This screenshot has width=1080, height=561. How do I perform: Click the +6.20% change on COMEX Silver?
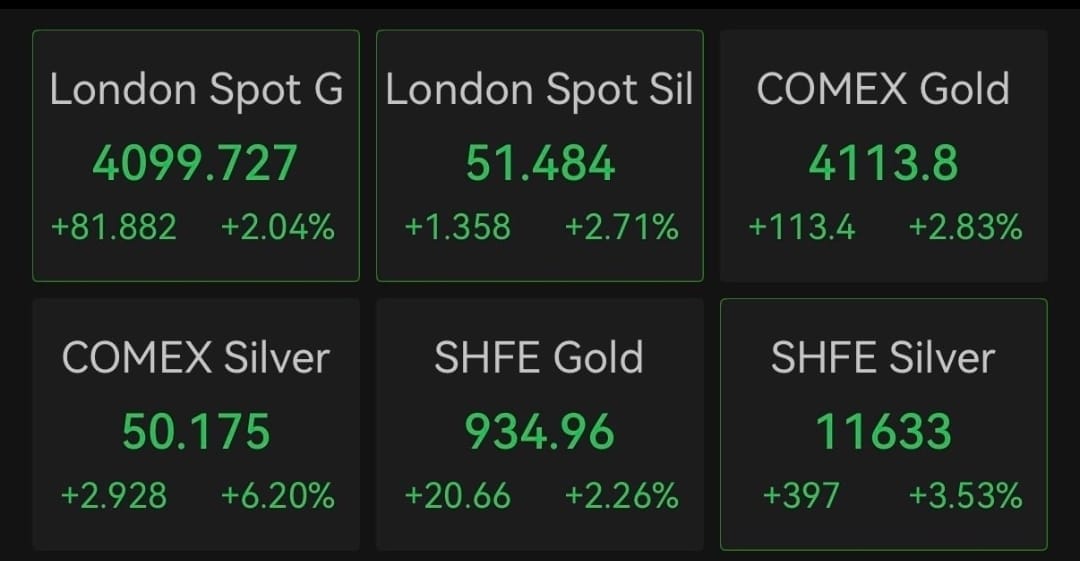(x=277, y=495)
